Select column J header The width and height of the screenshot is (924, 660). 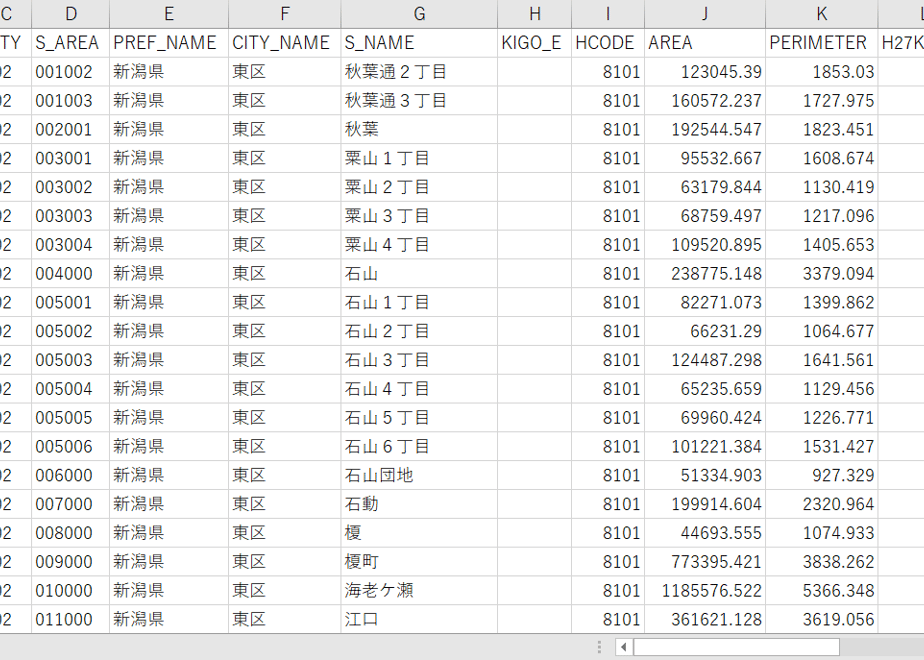pos(705,14)
